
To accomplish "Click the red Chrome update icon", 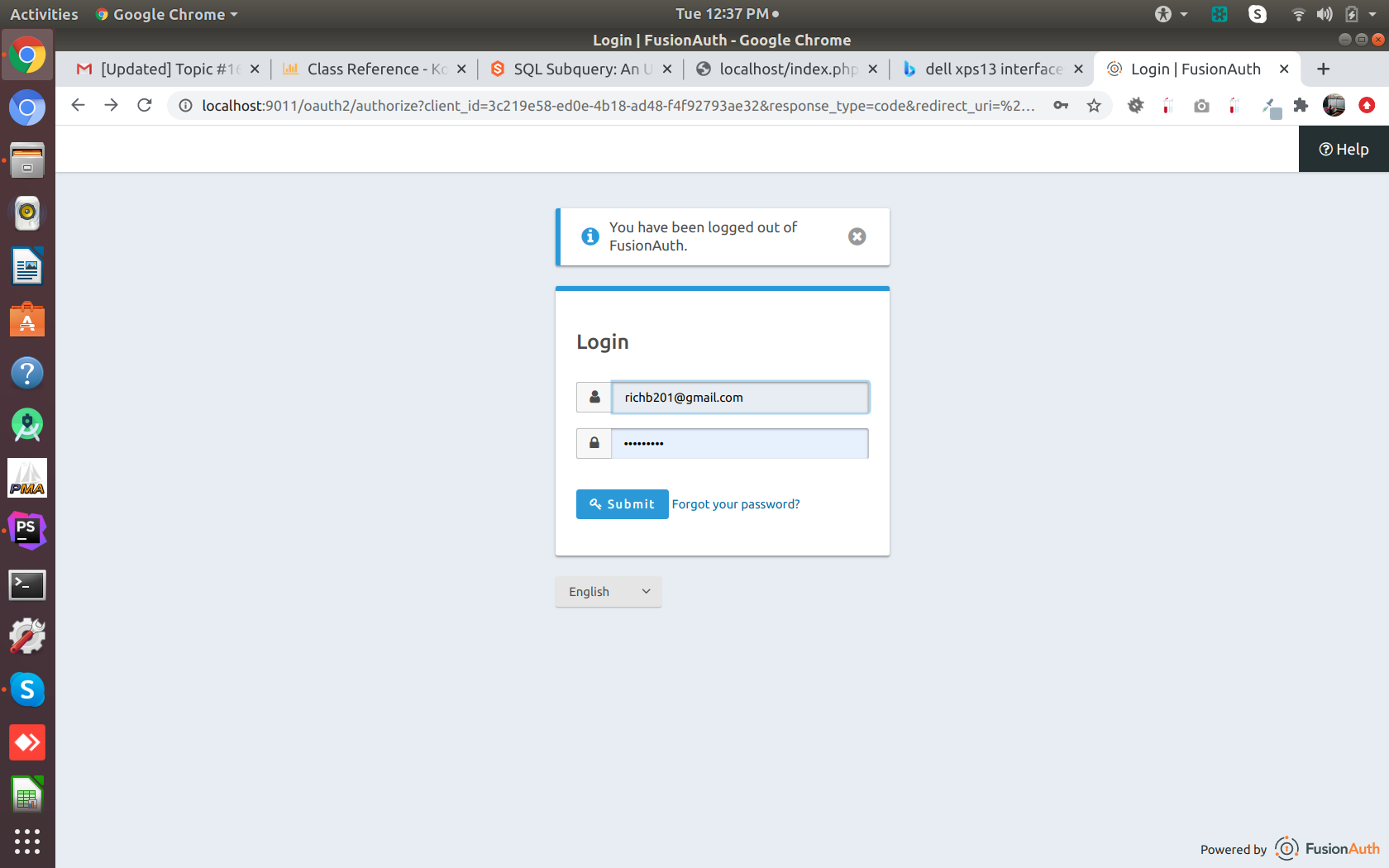I will (1367, 105).
